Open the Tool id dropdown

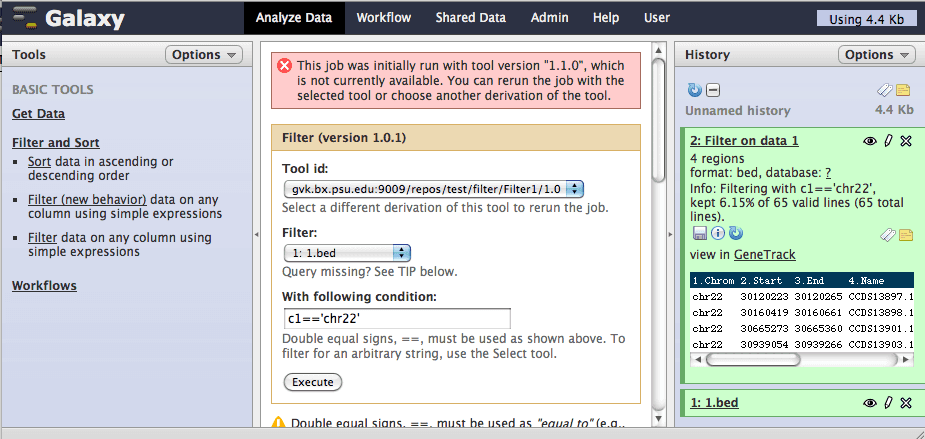(433, 188)
